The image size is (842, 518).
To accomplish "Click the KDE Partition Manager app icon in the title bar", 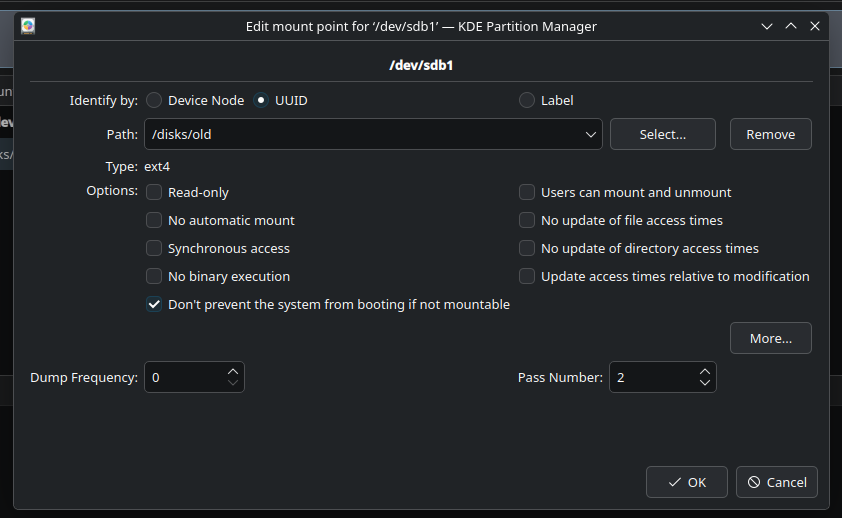I will click(28, 26).
